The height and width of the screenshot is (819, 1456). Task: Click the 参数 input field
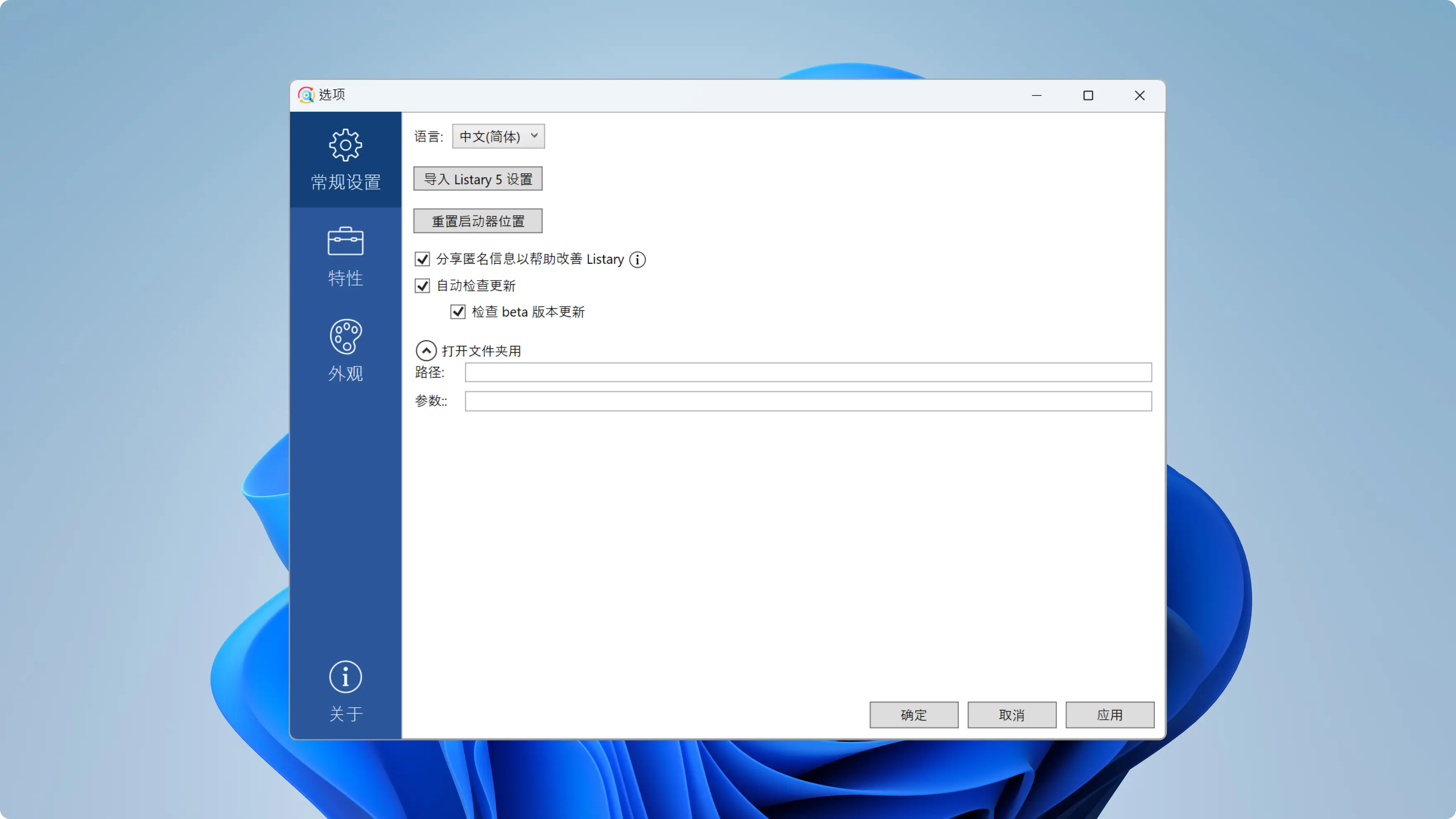(808, 401)
